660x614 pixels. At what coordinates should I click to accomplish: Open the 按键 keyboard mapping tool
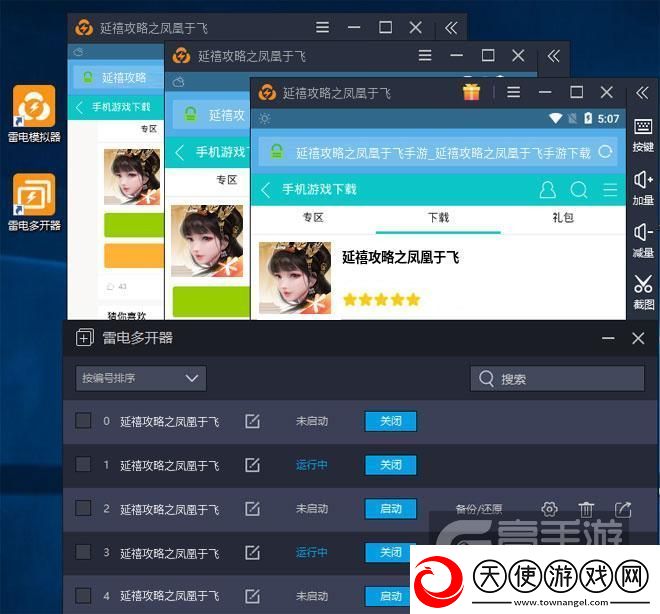[643, 135]
